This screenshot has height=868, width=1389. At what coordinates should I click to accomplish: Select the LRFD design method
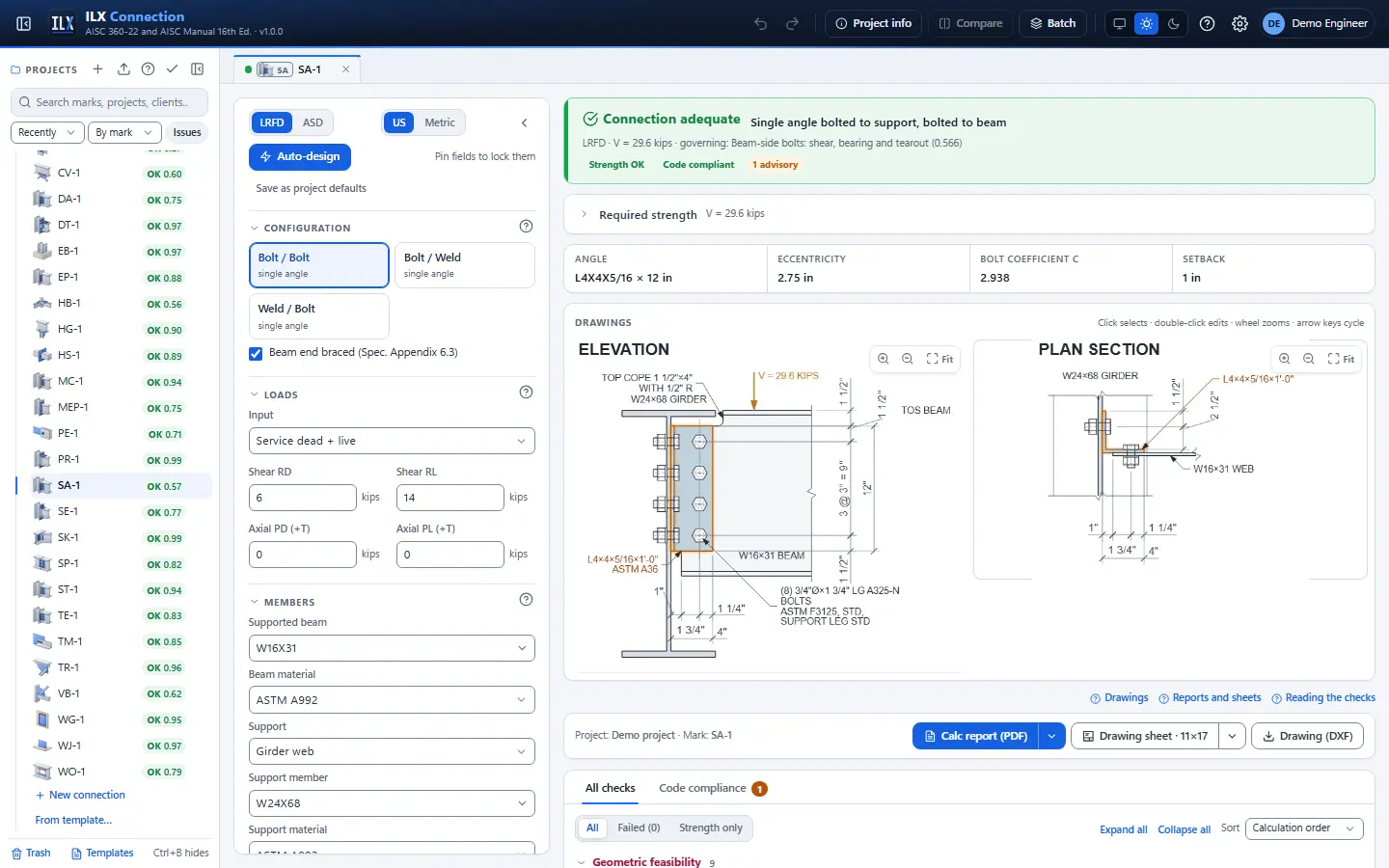[x=272, y=122]
